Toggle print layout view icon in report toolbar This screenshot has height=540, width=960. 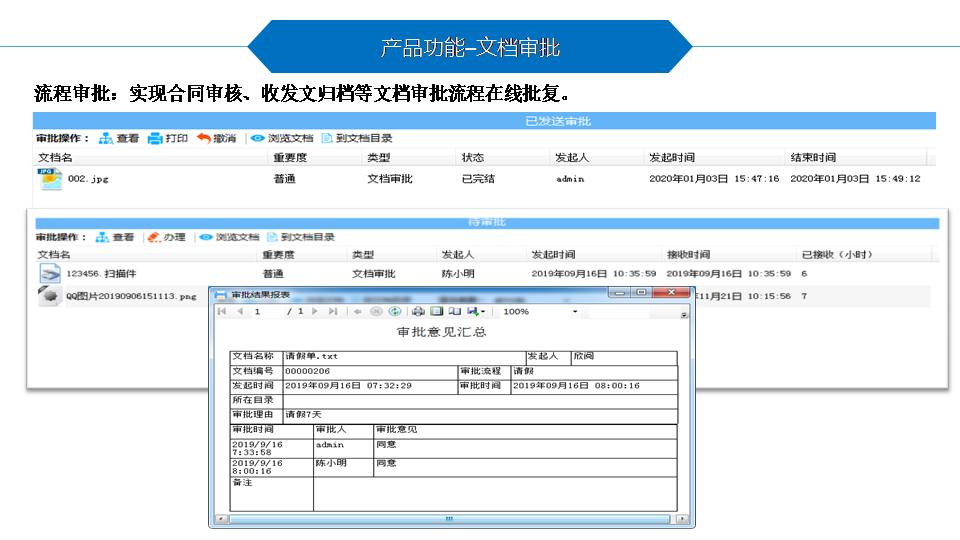pos(437,312)
